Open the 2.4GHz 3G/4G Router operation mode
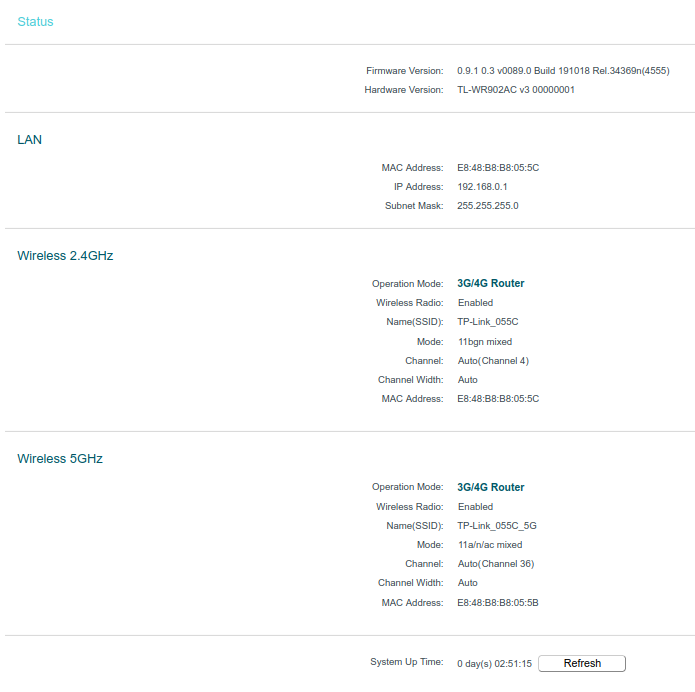695x692 pixels. [x=491, y=284]
